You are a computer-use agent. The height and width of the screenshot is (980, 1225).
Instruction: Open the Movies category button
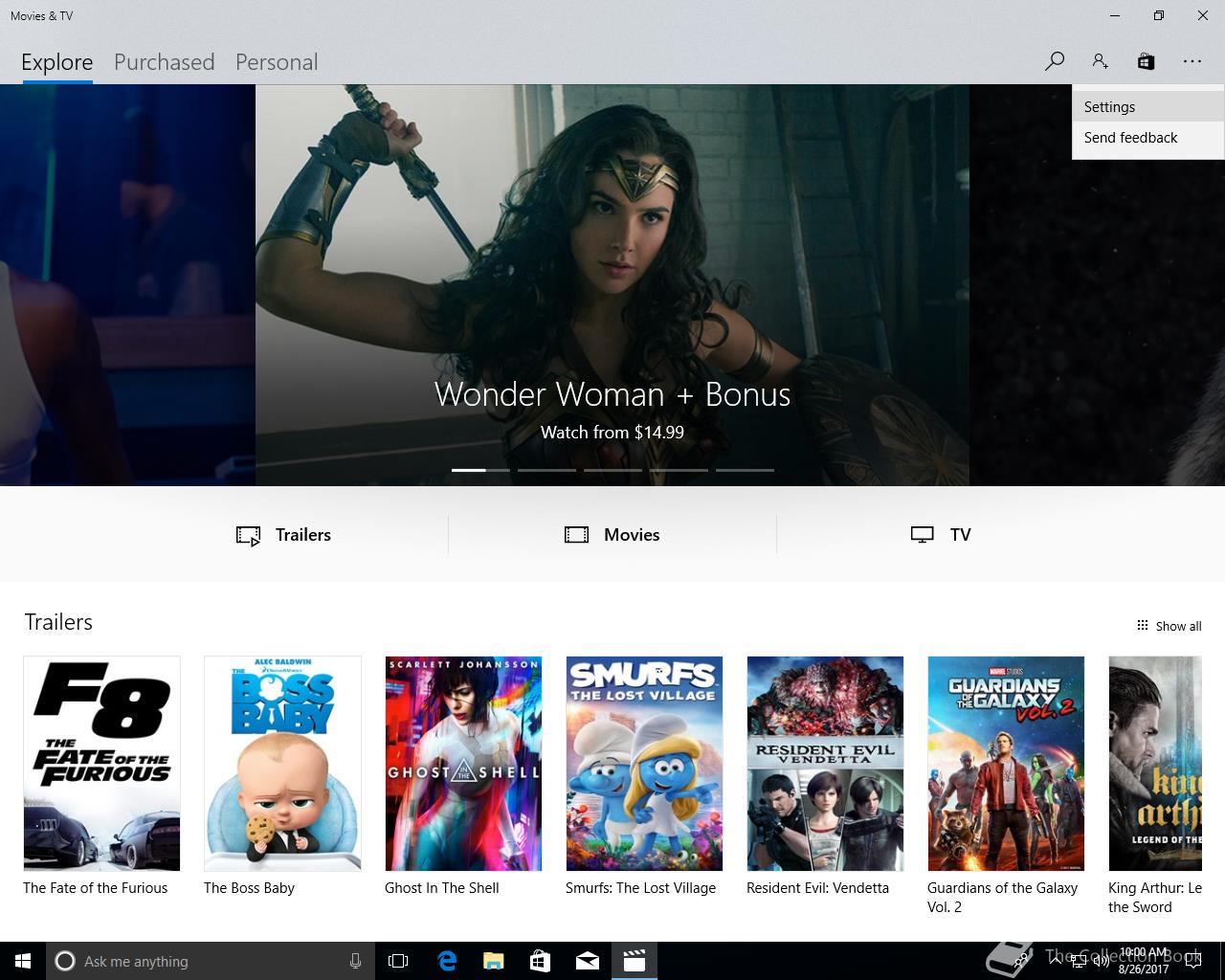pos(612,535)
